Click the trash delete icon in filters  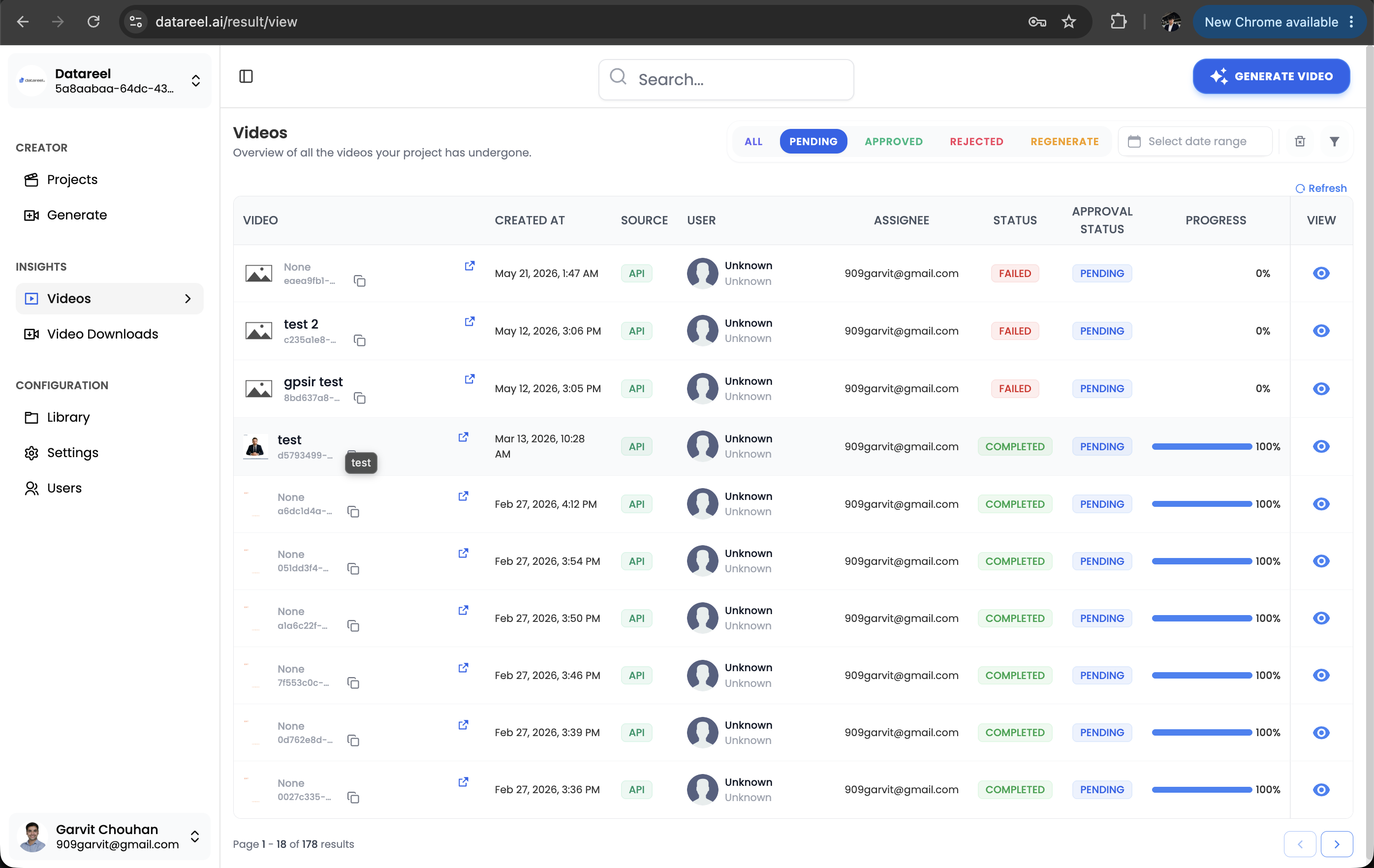point(1300,142)
